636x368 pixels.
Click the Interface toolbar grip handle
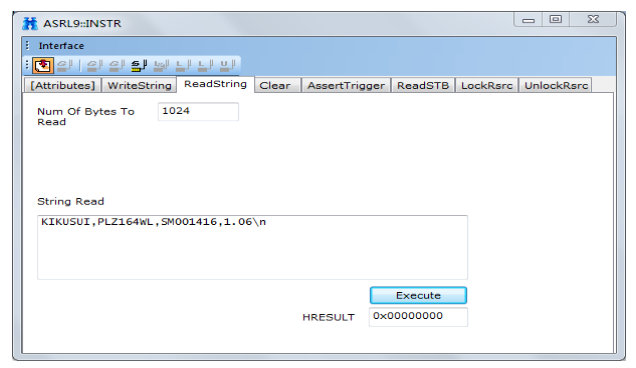(27, 45)
